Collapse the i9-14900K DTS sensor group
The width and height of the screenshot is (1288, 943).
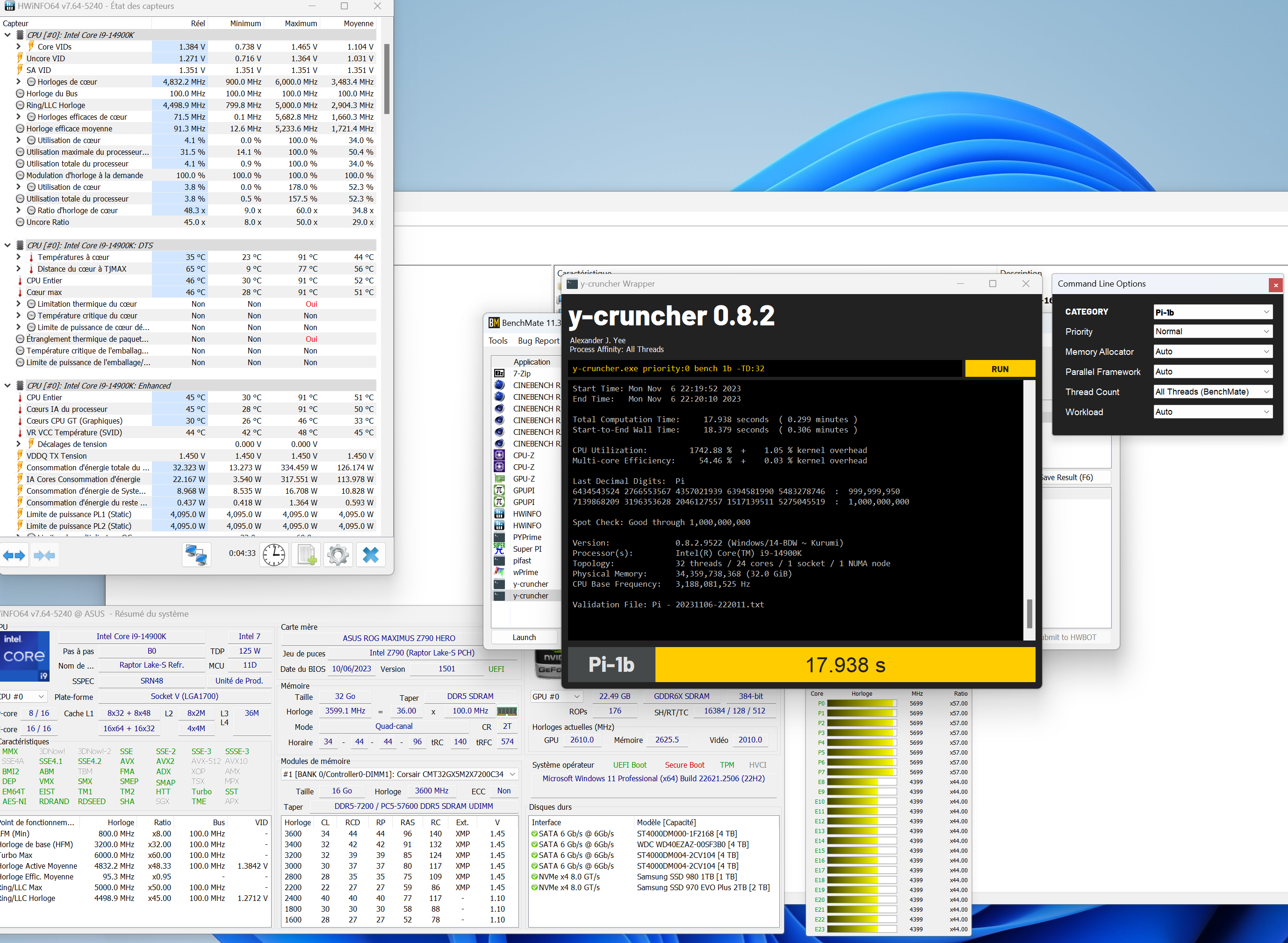click(7, 245)
